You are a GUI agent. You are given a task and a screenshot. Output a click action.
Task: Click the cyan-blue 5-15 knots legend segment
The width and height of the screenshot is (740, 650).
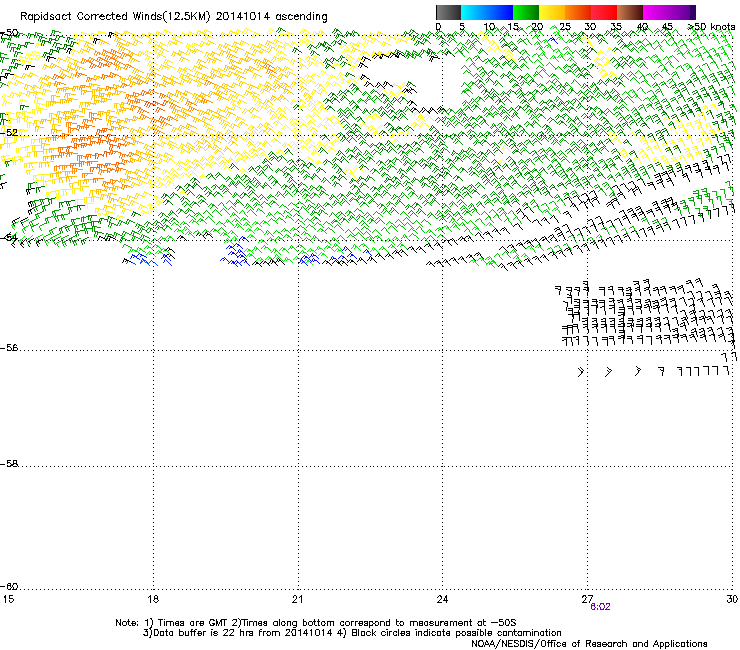(487, 12)
